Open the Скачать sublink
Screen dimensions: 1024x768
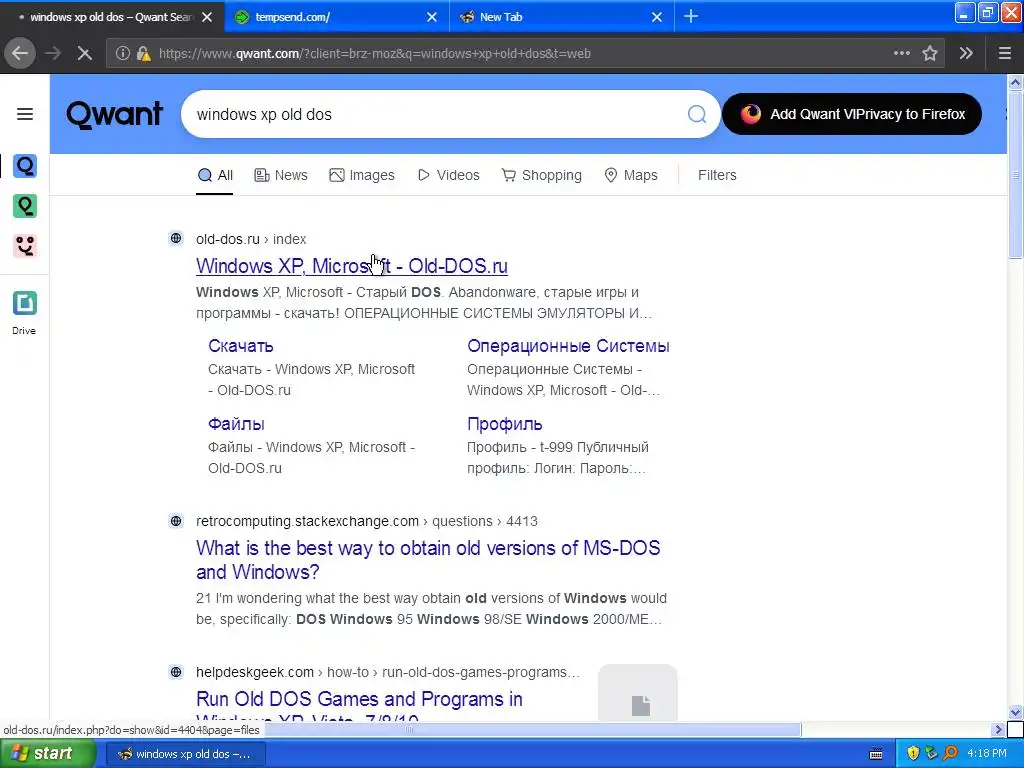point(241,346)
